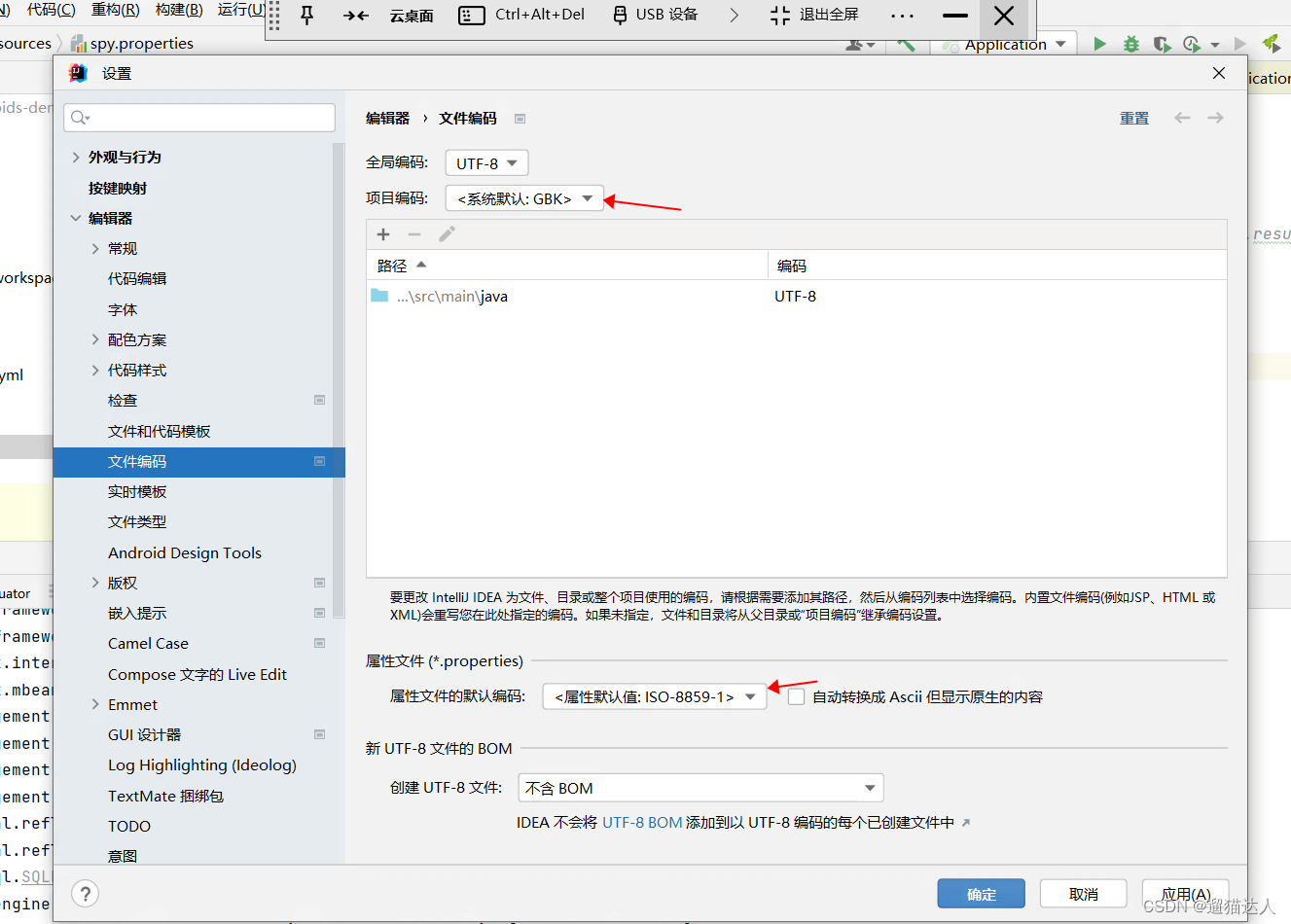Expand the 代码样式 node
The image size is (1291, 924).
[95, 370]
